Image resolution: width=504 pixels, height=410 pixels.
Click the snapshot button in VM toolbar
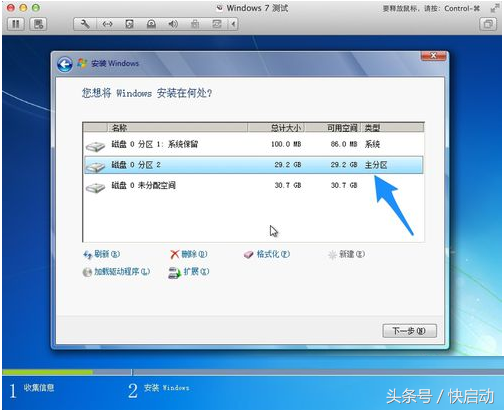pyautogui.click(x=38, y=24)
